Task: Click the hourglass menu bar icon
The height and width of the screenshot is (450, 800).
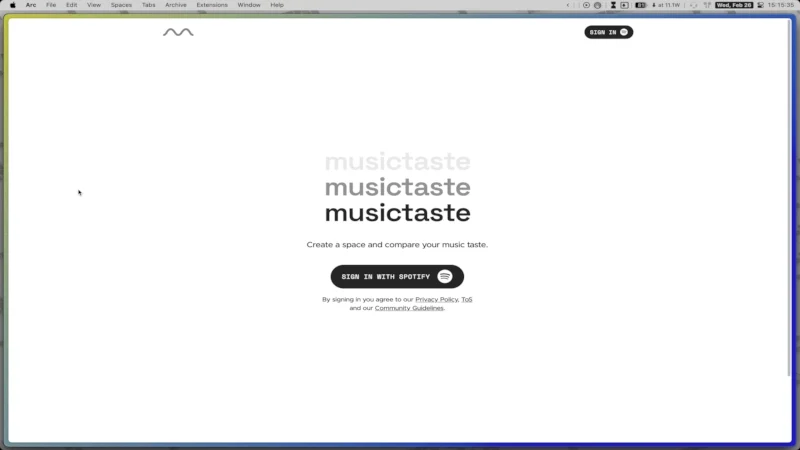Action: coord(613,5)
